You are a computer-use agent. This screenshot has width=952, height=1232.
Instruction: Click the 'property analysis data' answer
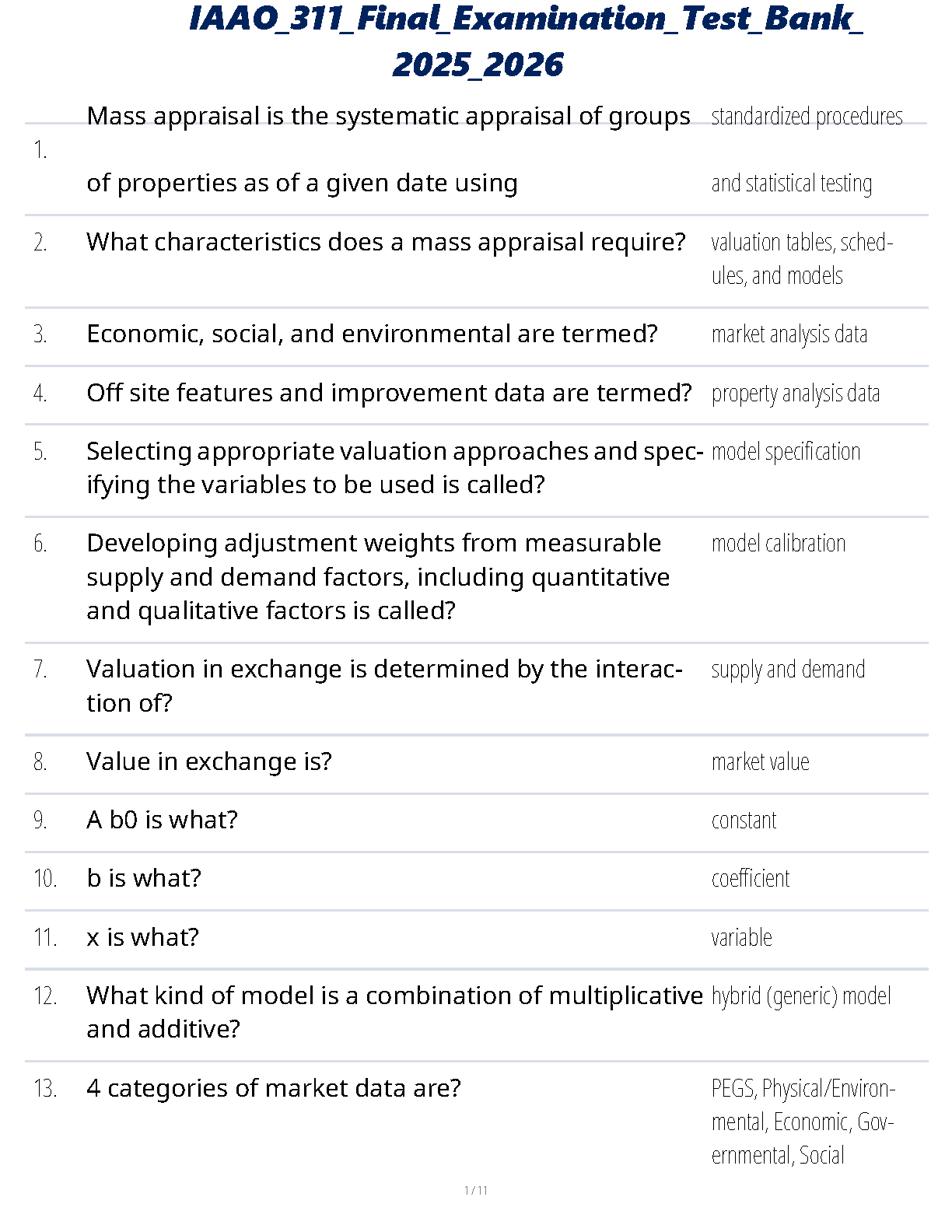click(x=795, y=394)
